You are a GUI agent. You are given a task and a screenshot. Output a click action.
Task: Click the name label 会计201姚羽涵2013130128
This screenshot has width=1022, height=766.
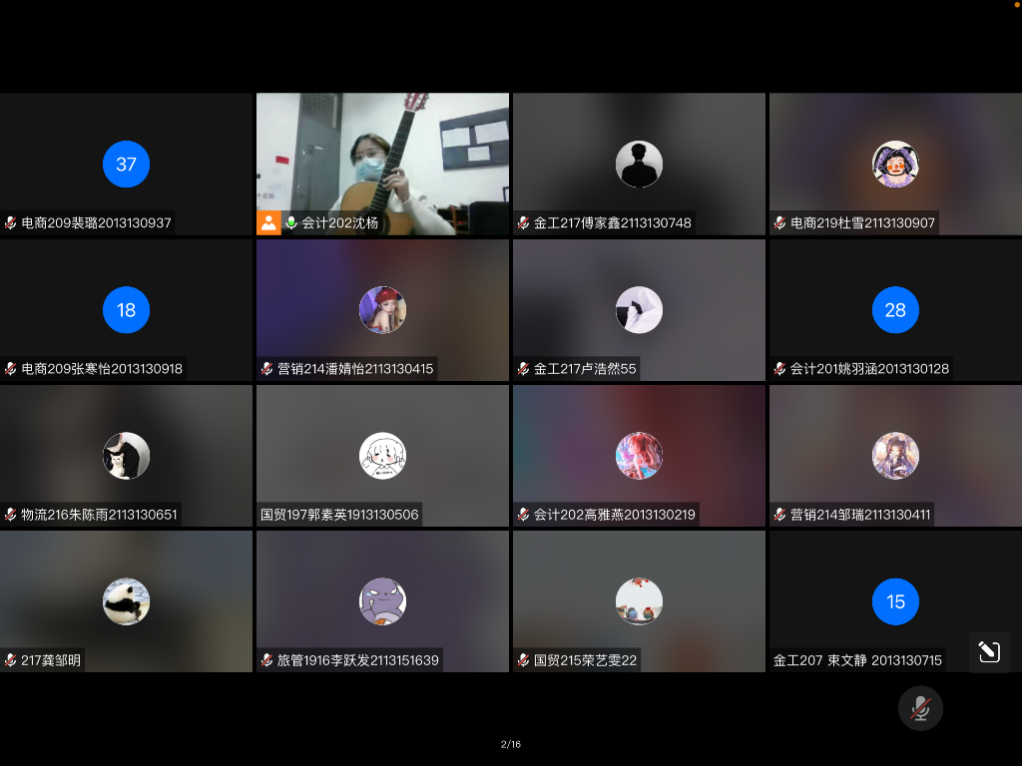tap(869, 369)
